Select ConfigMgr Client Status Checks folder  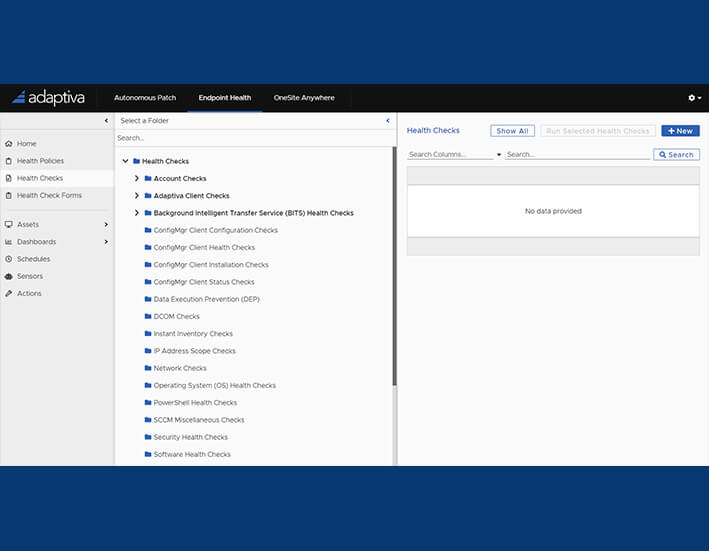[x=204, y=282]
